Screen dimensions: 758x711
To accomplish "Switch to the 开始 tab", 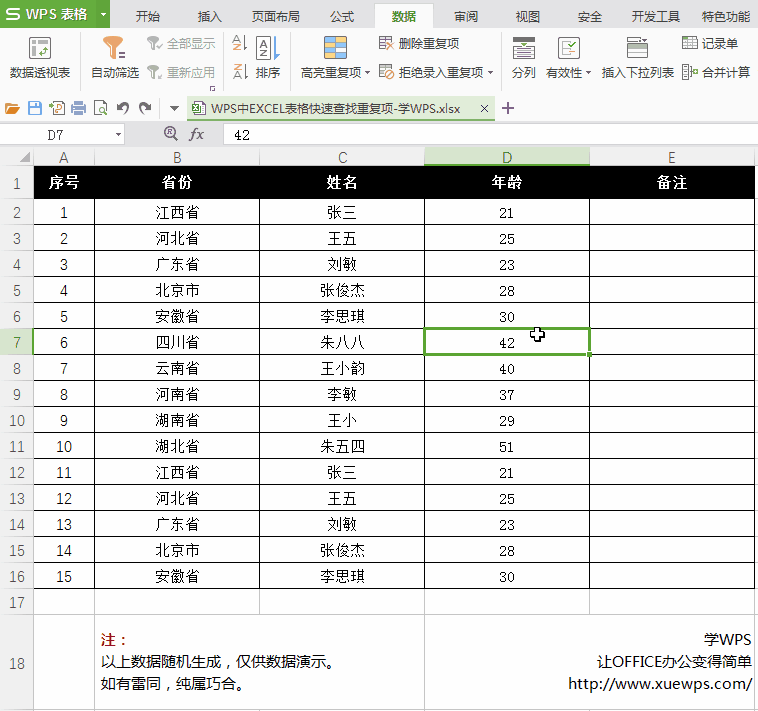I will pyautogui.click(x=147, y=16).
